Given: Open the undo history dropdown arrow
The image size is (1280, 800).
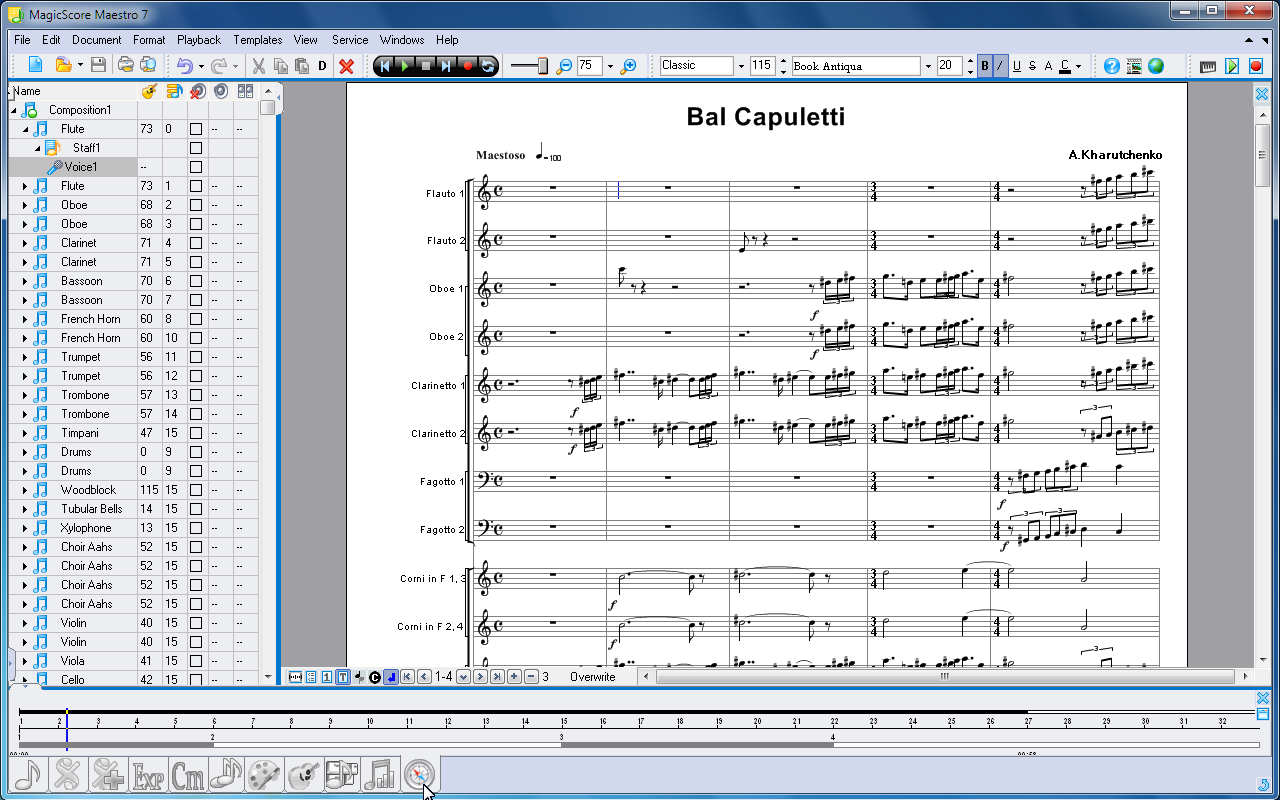Looking at the screenshot, I should point(201,66).
